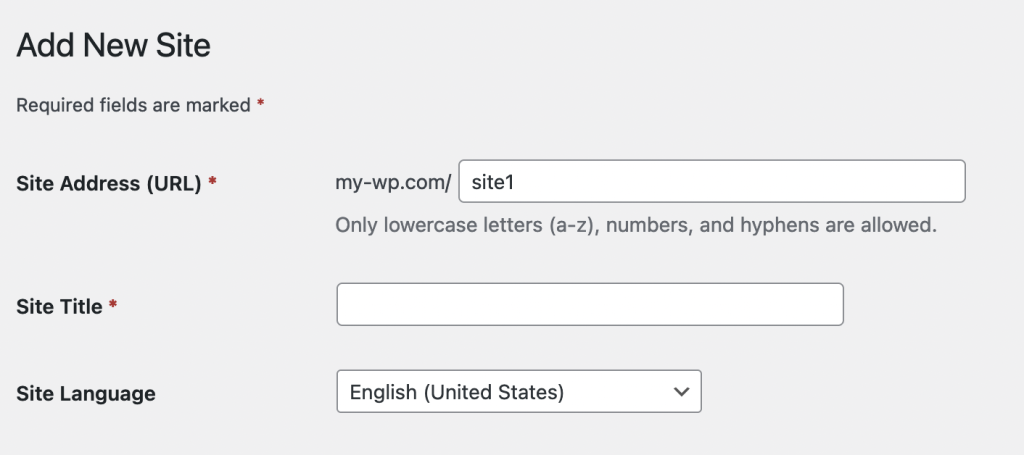The width and height of the screenshot is (1024, 455).
Task: Select the "English (United States)" value text
Action: pos(457,393)
